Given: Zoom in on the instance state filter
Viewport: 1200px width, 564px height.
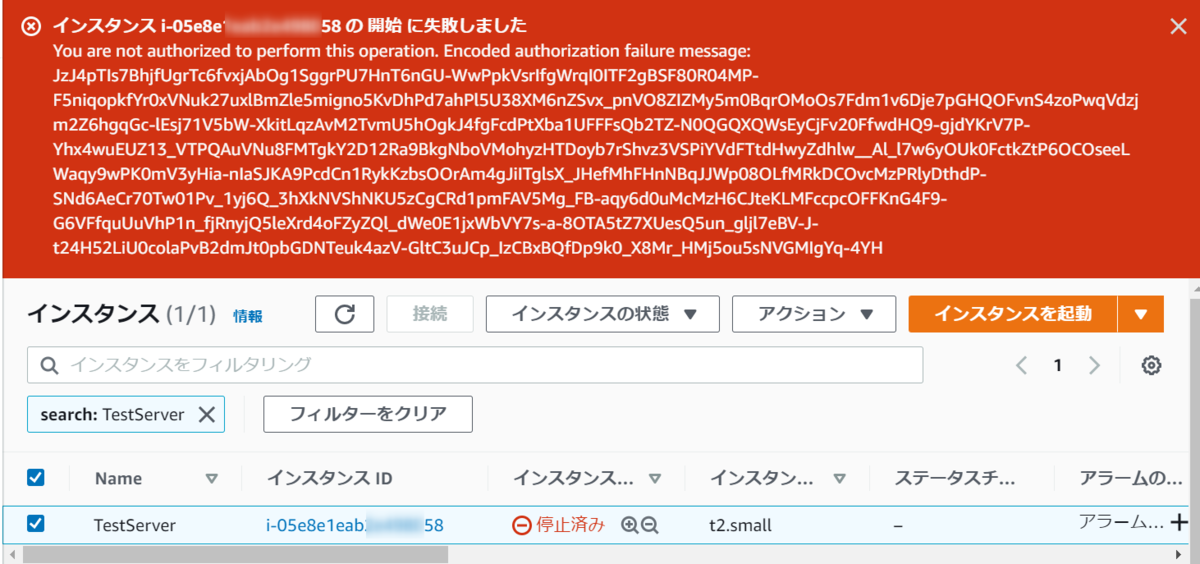Looking at the screenshot, I should click(629, 525).
